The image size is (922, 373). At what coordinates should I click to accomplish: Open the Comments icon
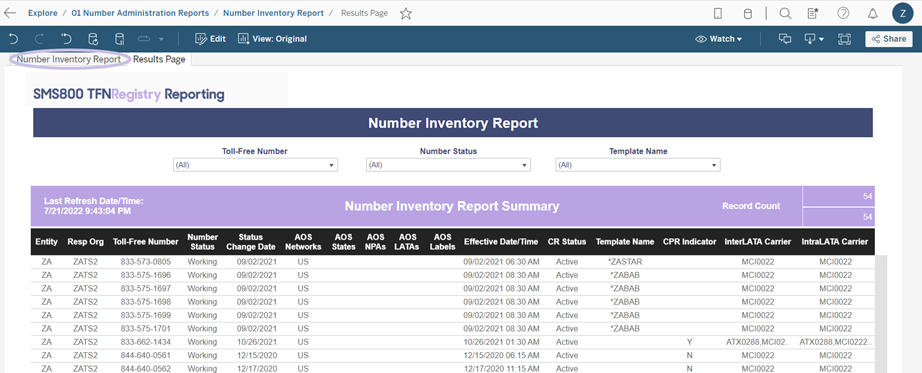point(785,39)
